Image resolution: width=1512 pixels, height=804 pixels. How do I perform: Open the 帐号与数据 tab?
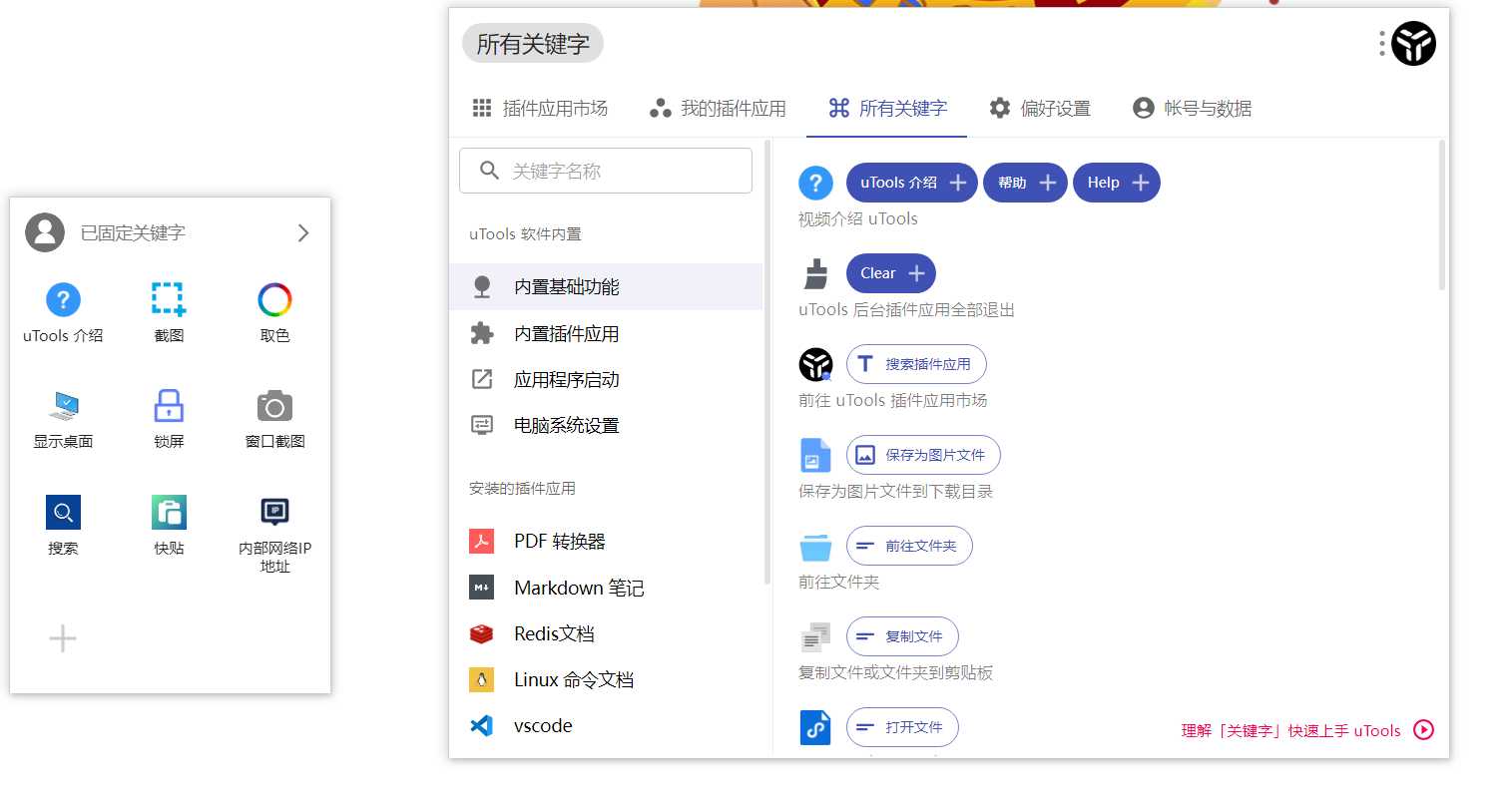coord(1193,108)
